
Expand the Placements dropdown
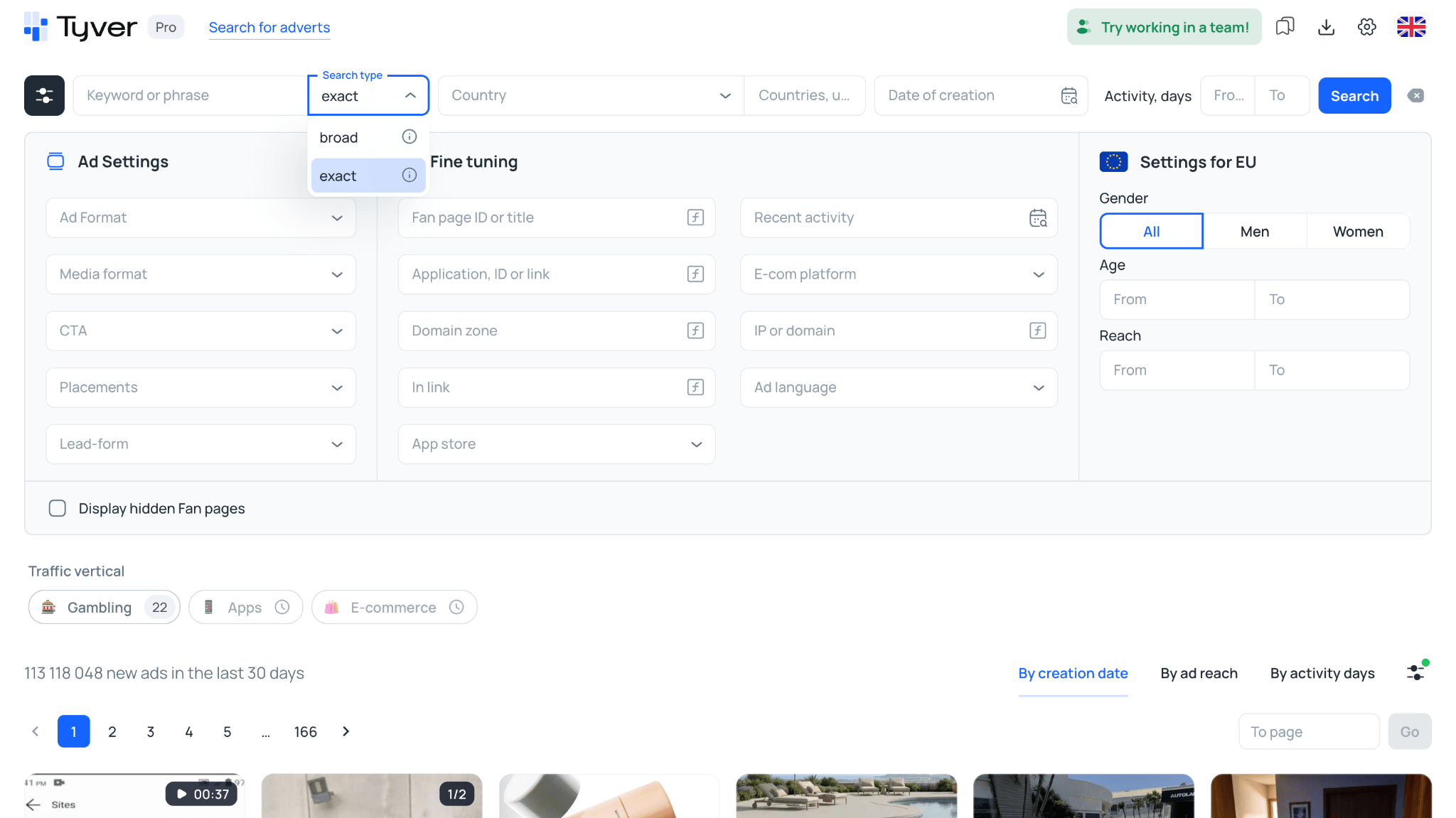200,387
